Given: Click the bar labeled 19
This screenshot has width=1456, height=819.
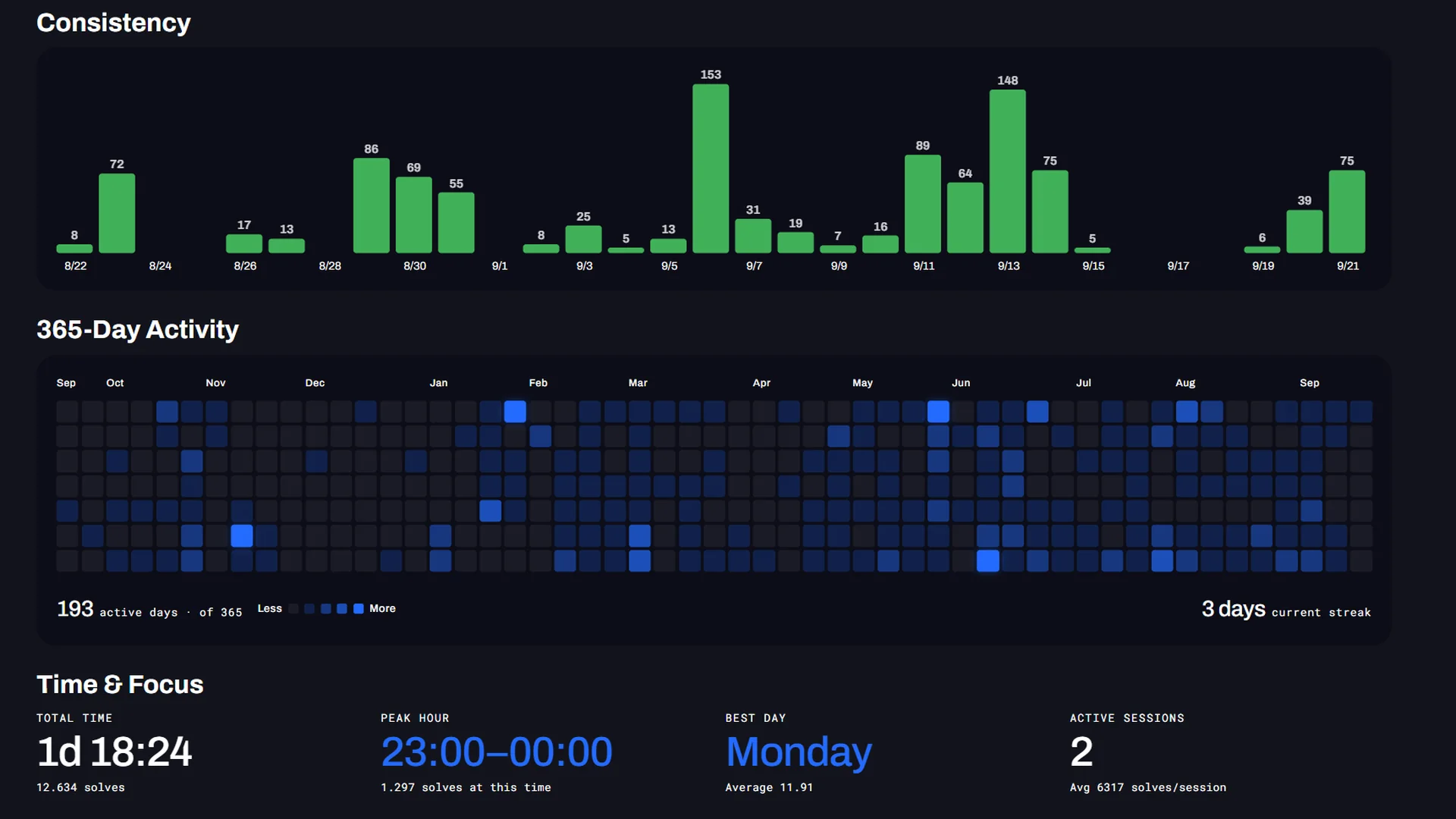Looking at the screenshot, I should 795,243.
